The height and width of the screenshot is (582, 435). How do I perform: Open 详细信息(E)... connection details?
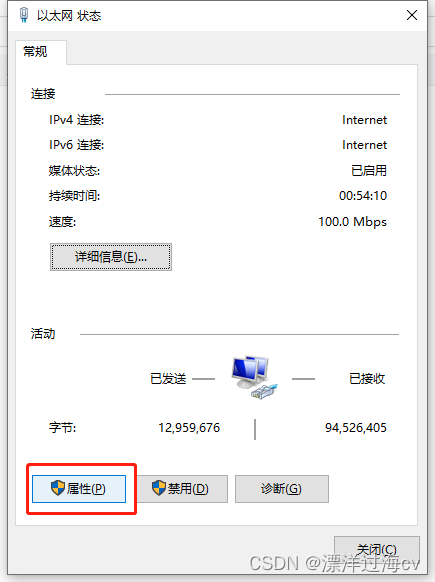(111, 257)
